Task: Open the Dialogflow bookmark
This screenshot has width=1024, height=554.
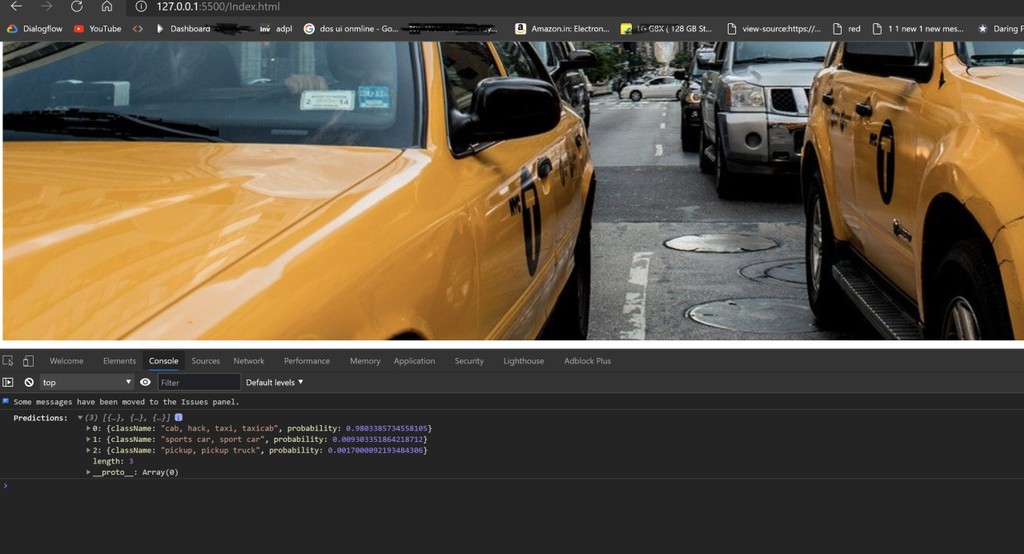Action: [35, 29]
